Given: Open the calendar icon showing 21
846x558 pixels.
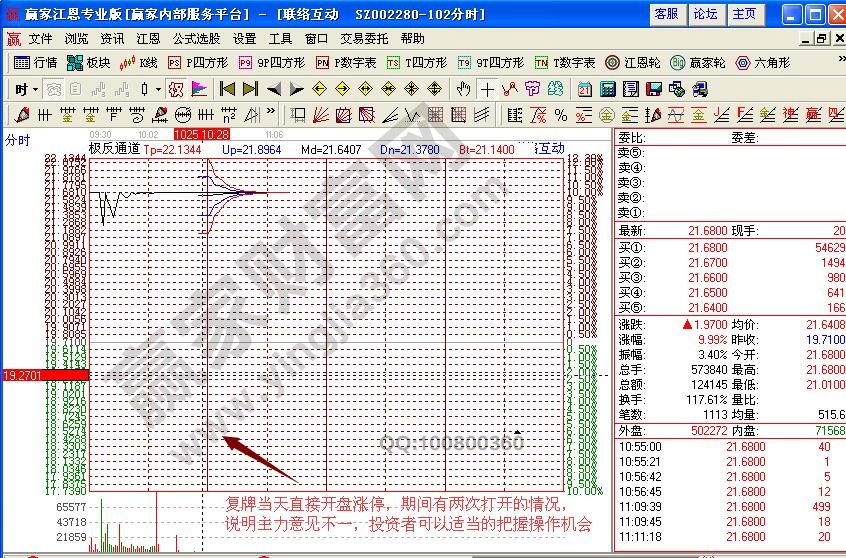Looking at the screenshot, I should pyautogui.click(x=584, y=89).
